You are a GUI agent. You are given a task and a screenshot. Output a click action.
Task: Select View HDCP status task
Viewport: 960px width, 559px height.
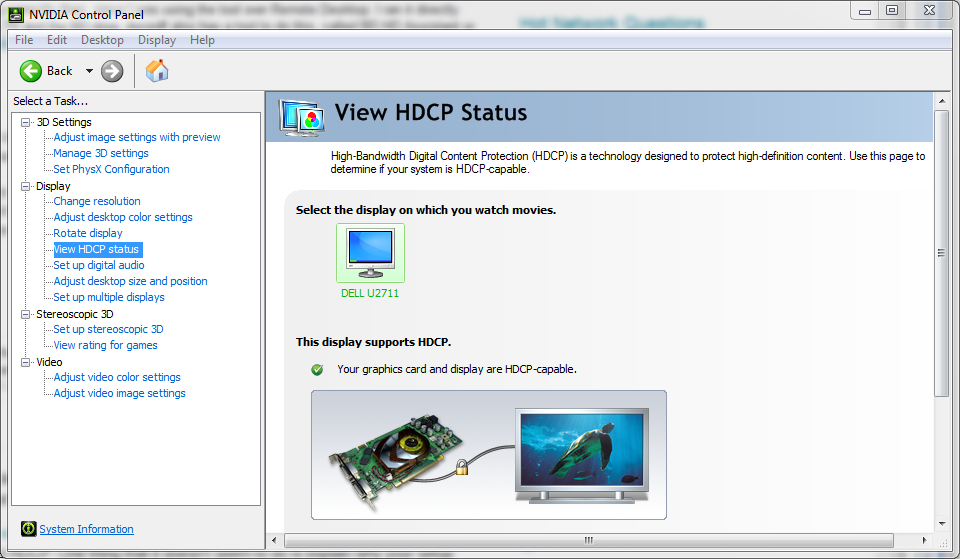coord(97,249)
